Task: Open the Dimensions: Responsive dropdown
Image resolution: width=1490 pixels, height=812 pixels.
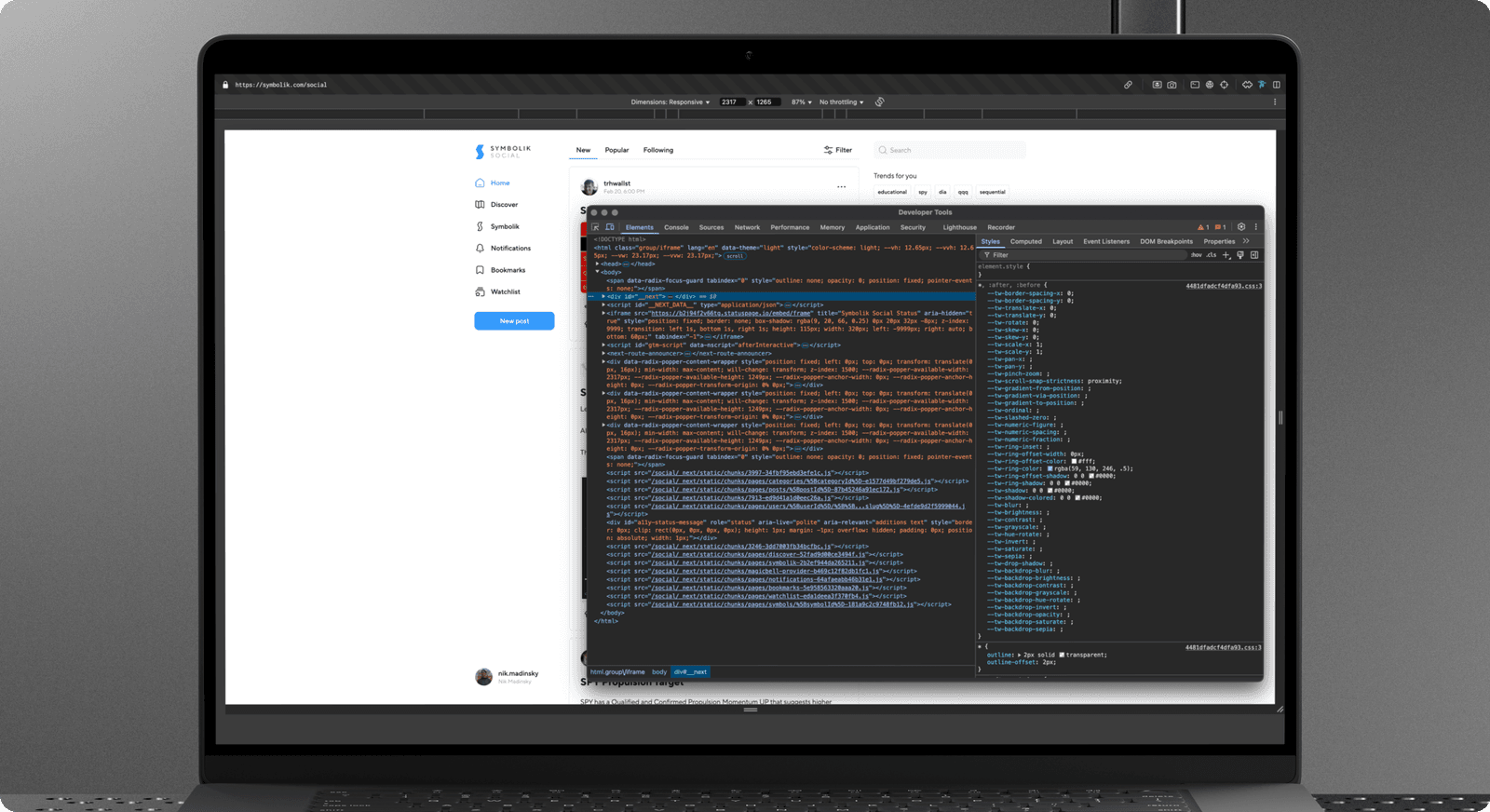Action: pyautogui.click(x=670, y=102)
